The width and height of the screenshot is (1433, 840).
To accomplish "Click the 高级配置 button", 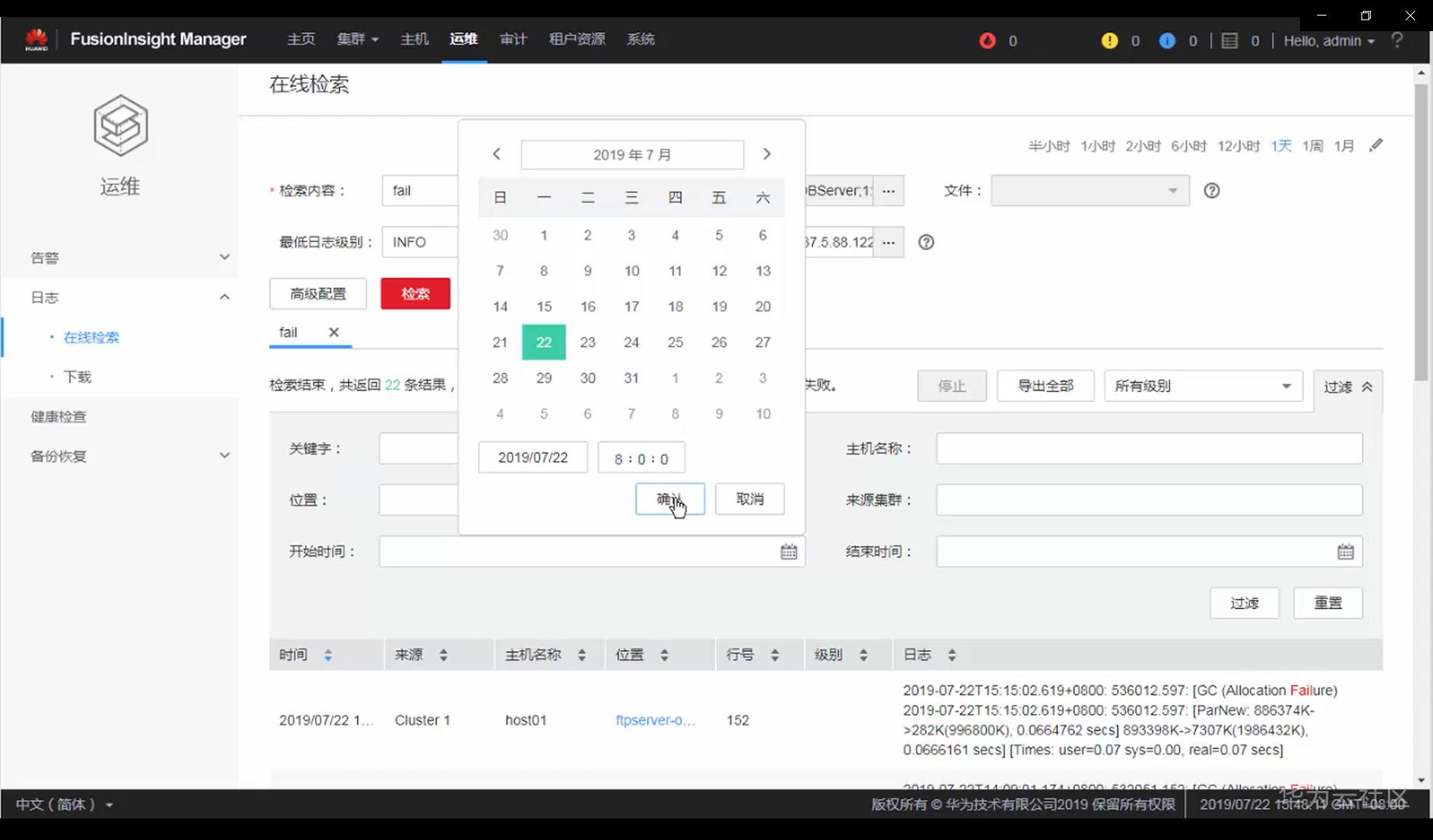I will (317, 293).
